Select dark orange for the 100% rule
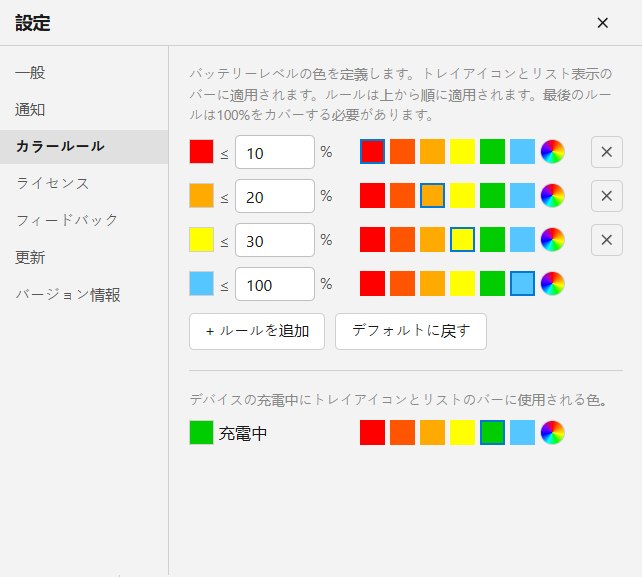The height and width of the screenshot is (577, 642). [x=402, y=283]
